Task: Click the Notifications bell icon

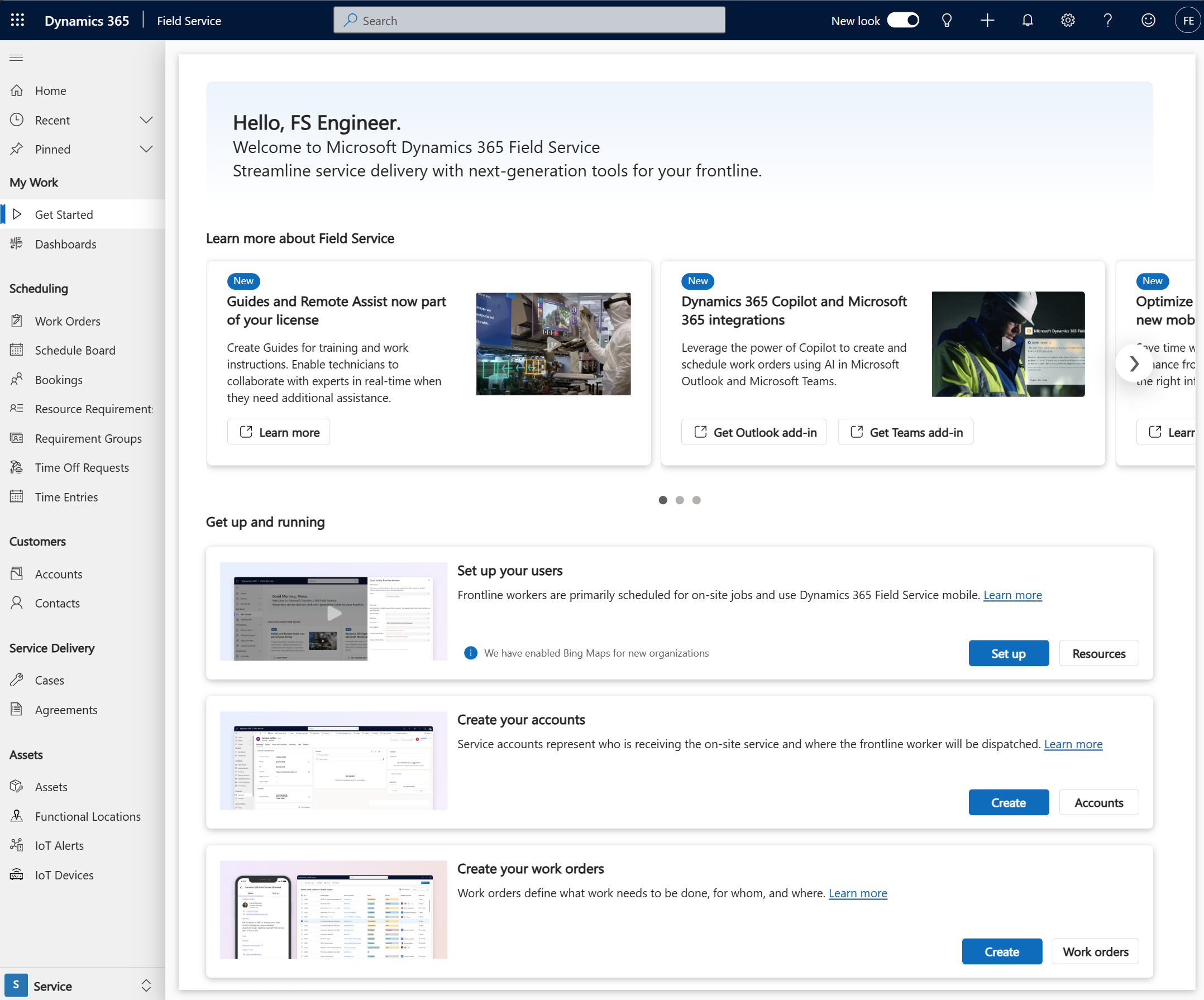Action: [x=1027, y=20]
